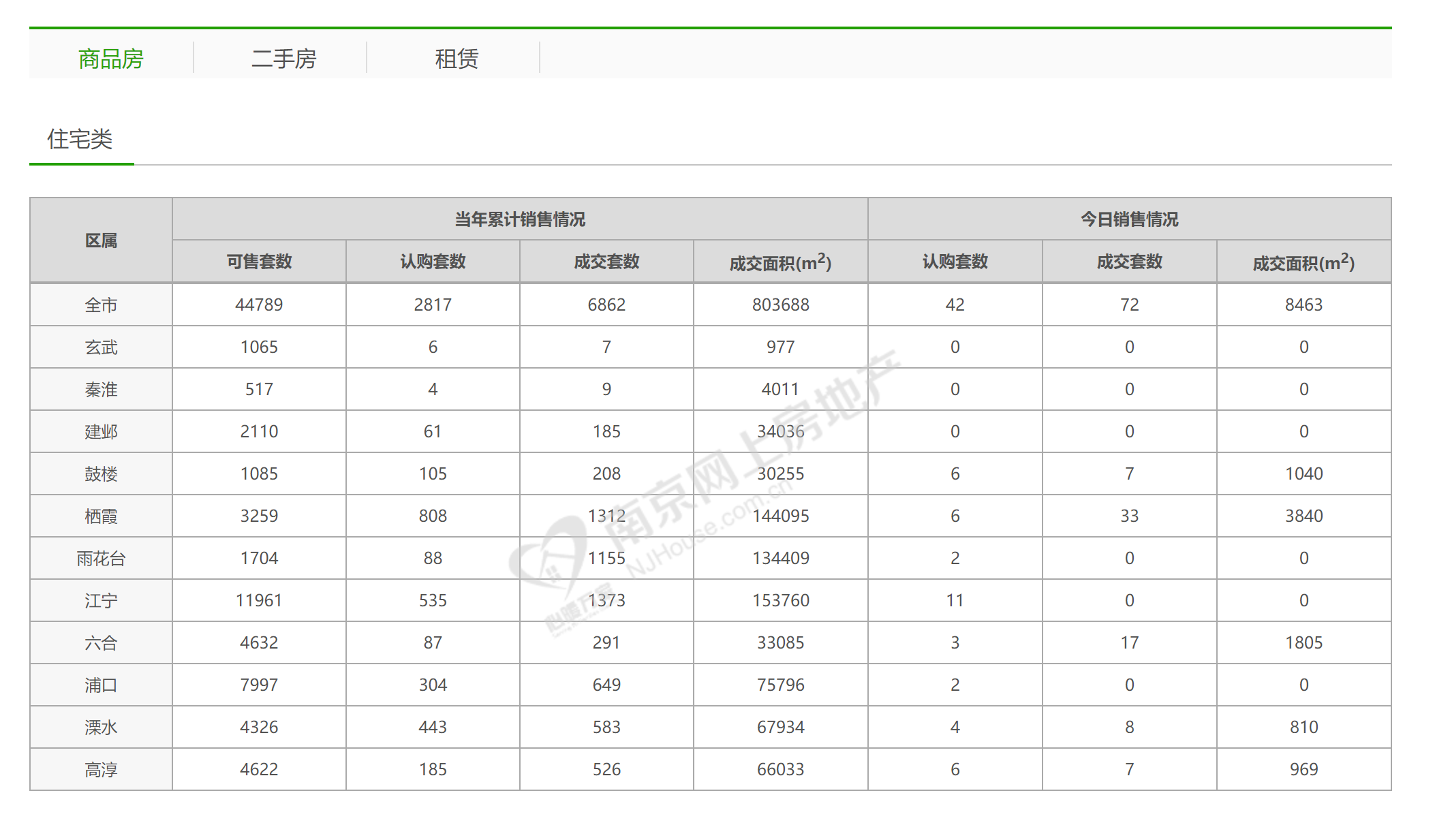Image resolution: width=1435 pixels, height=840 pixels.
Task: Click the 建邺 district cell
Action: click(x=101, y=431)
